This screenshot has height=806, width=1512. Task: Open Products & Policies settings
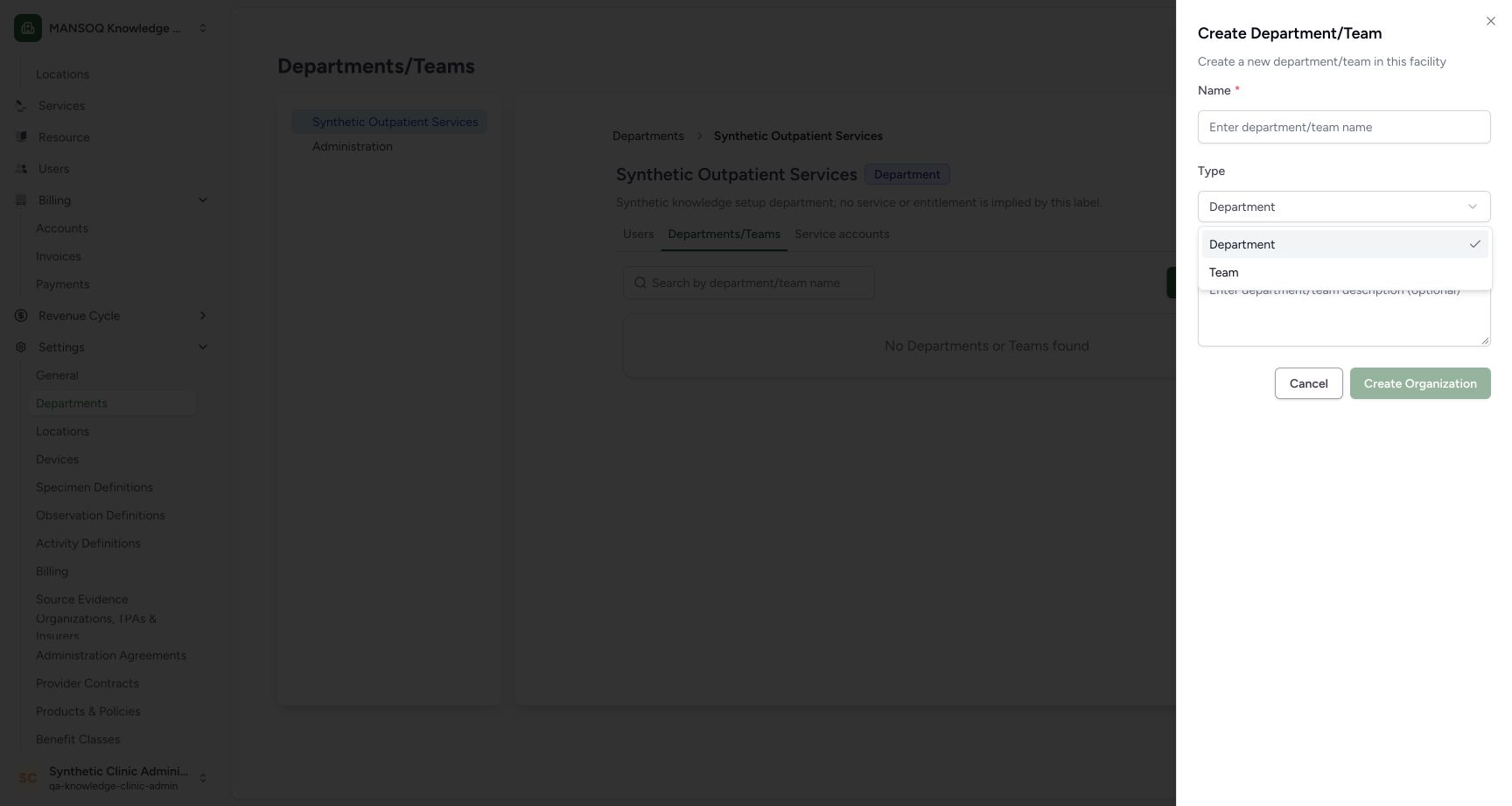tap(88, 711)
